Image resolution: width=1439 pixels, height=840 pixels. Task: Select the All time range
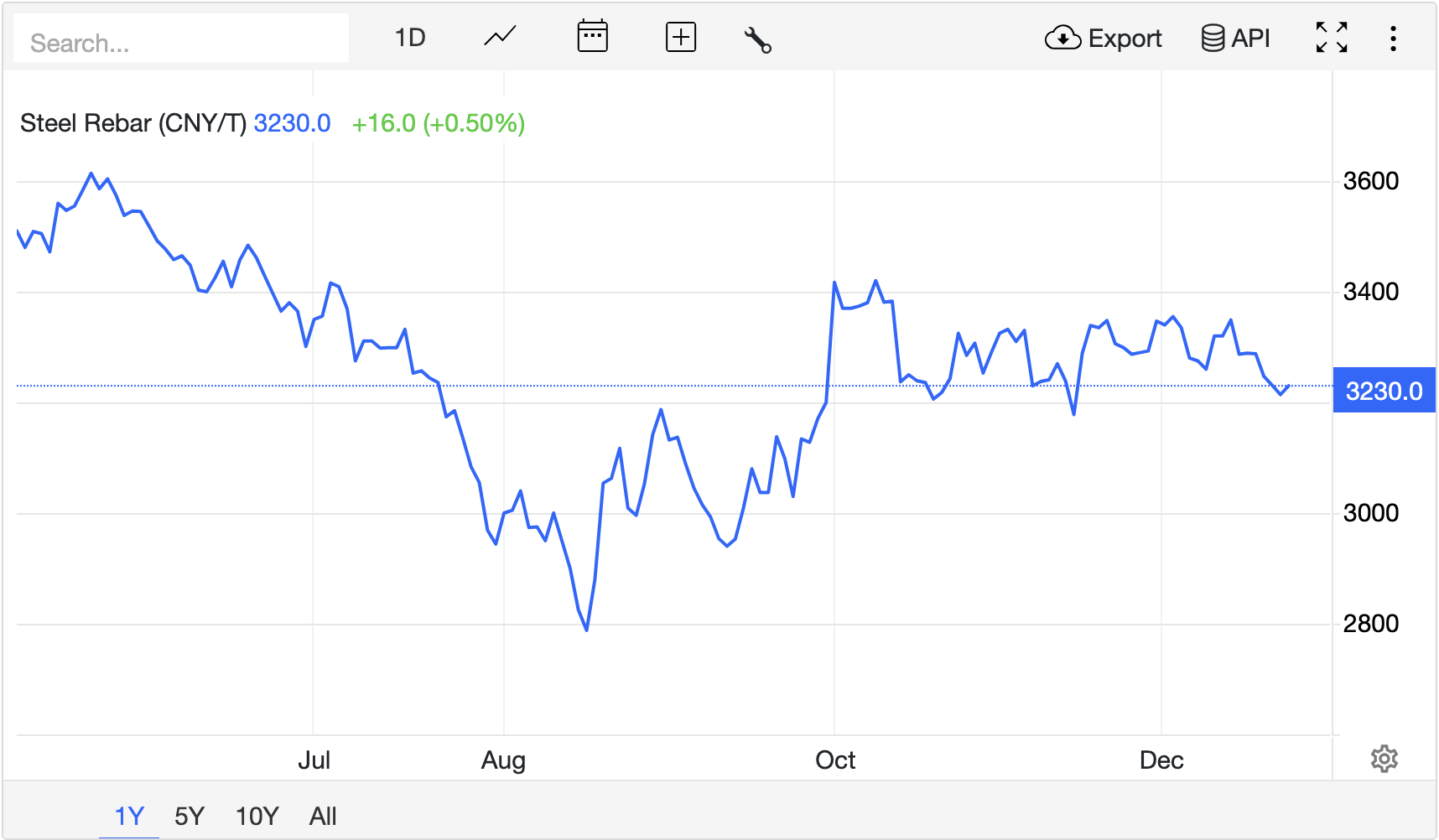(x=323, y=816)
